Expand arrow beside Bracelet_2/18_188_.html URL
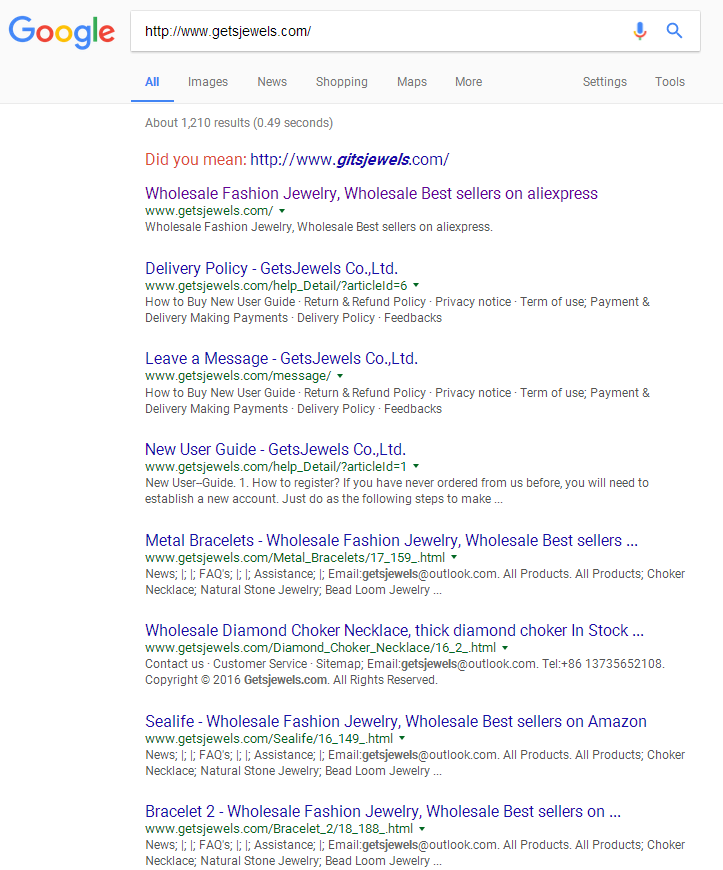 click(422, 828)
